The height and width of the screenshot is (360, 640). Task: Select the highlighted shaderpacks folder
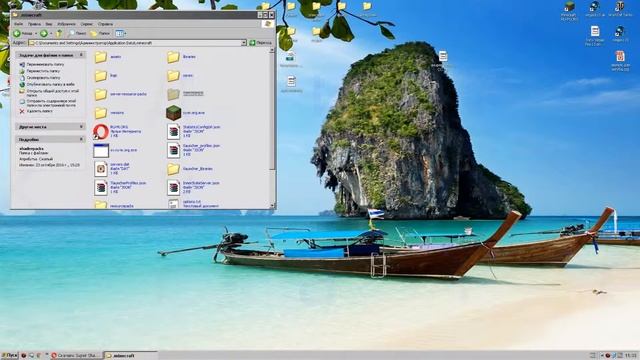(x=173, y=94)
